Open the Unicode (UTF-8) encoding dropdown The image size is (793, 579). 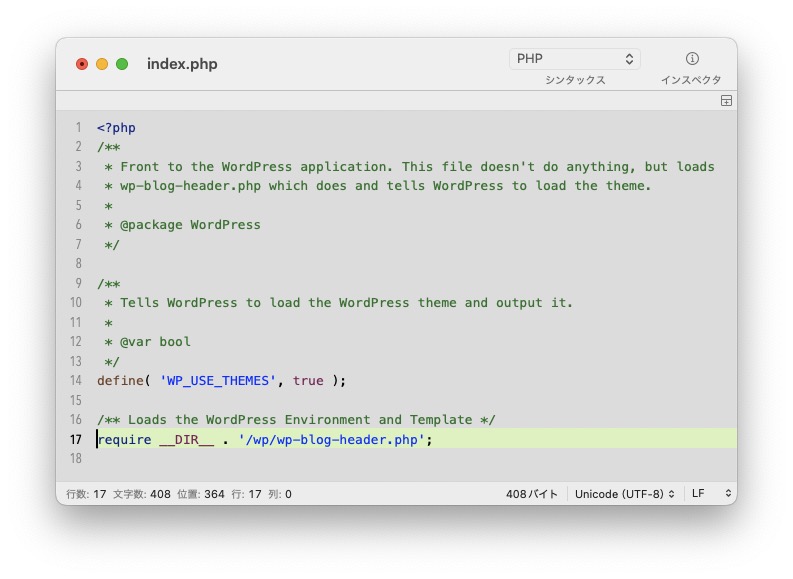pyautogui.click(x=625, y=494)
